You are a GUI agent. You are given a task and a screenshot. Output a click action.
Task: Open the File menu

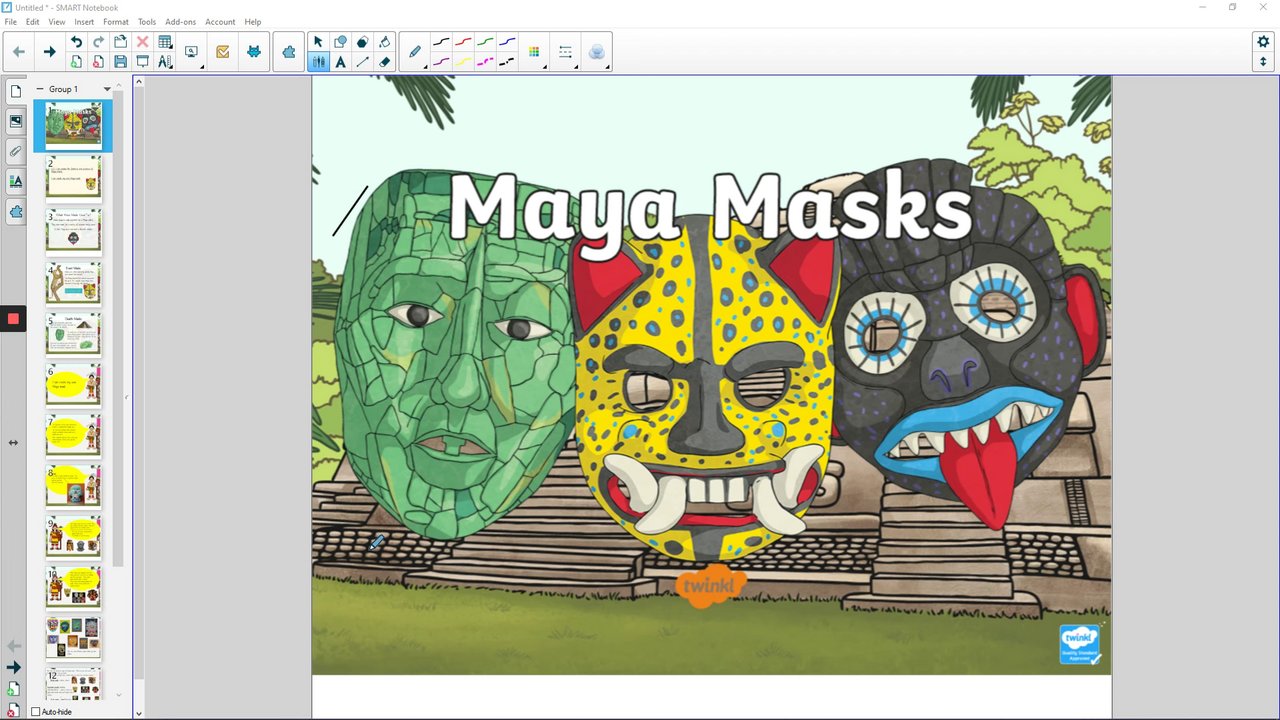(11, 22)
